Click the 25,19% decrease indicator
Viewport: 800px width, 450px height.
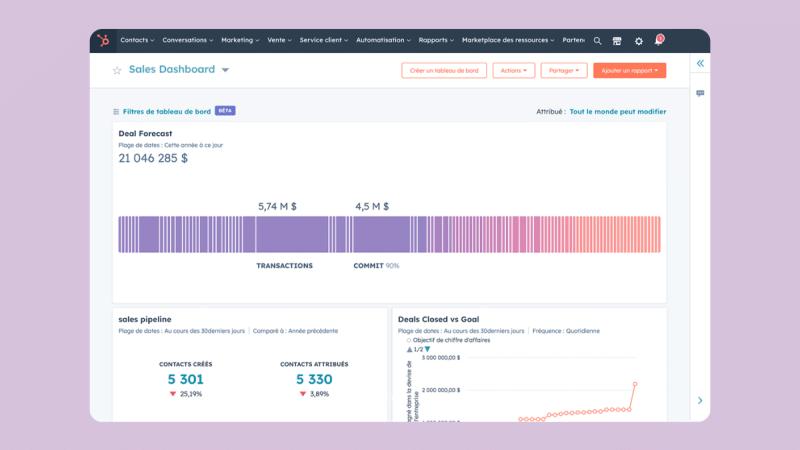coord(186,394)
